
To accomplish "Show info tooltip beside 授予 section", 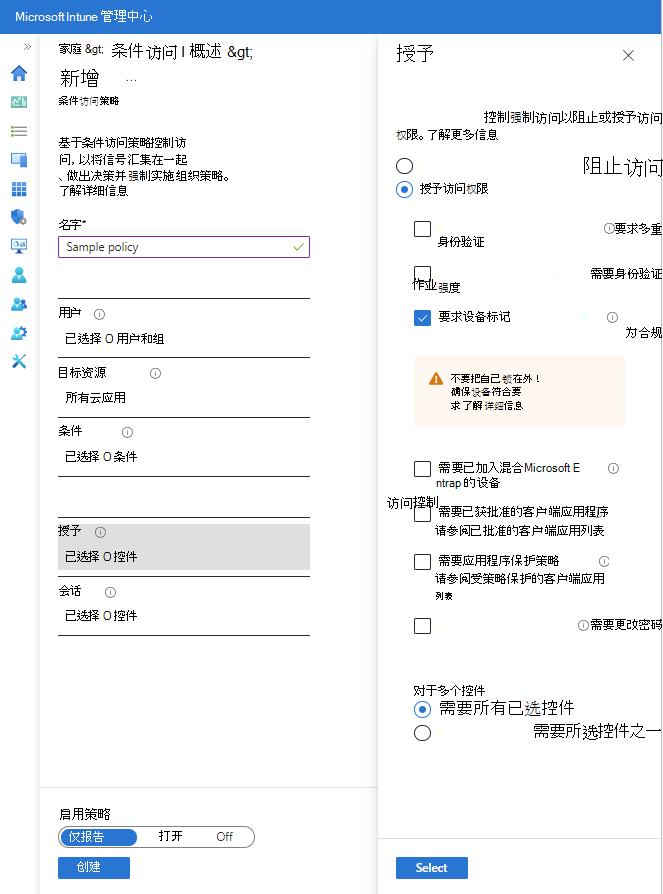I will [x=100, y=533].
